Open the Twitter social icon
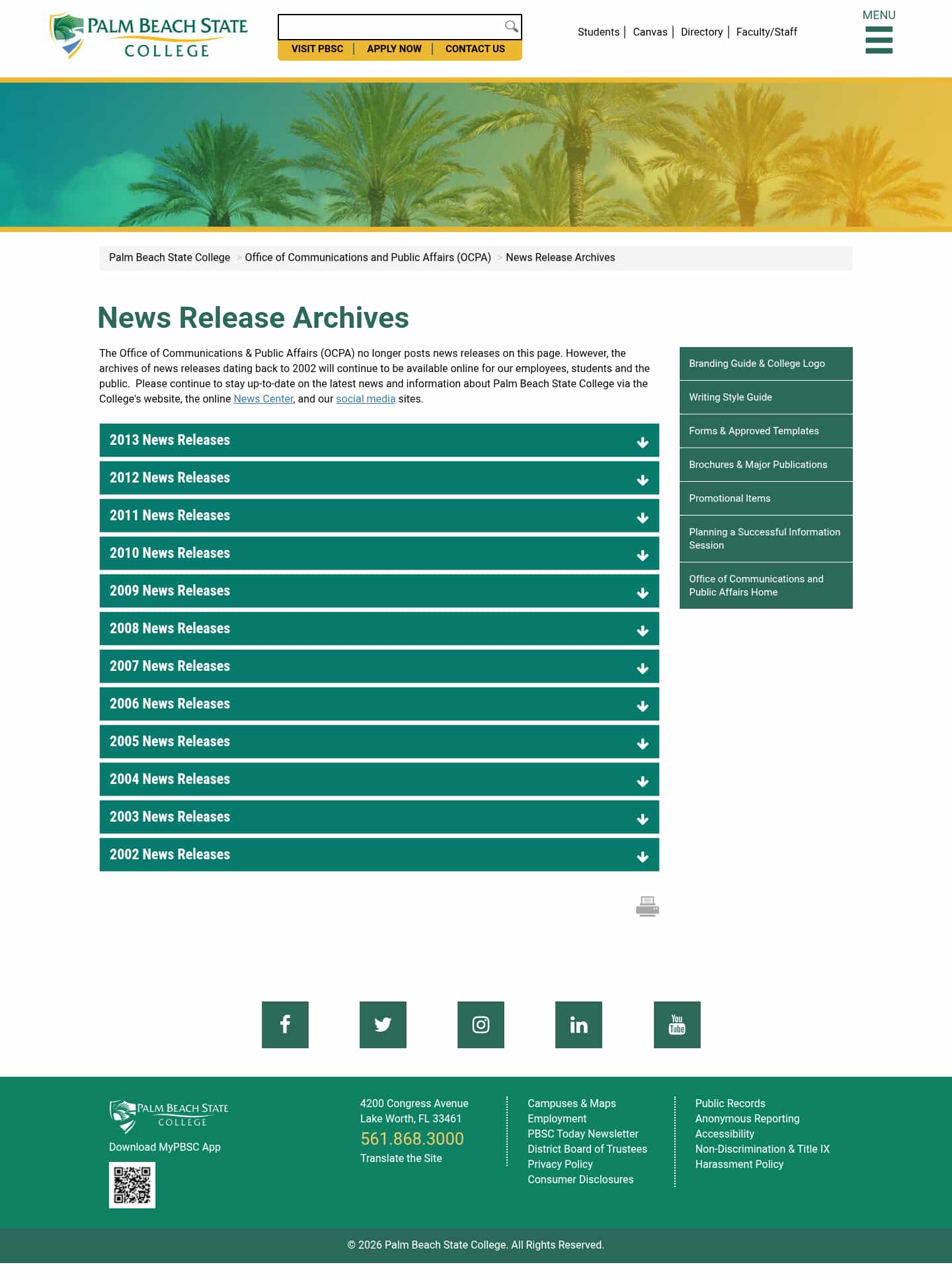 pyautogui.click(x=383, y=1024)
